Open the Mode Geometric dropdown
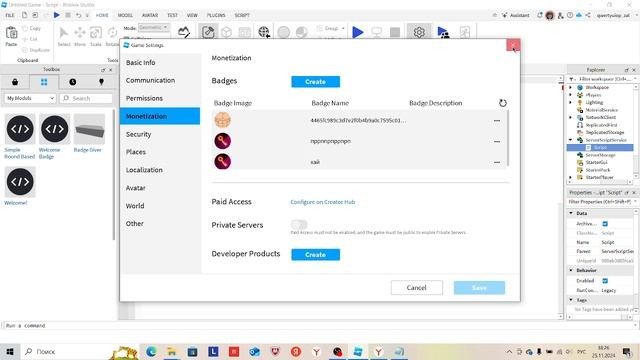The image size is (640, 360). tap(153, 27)
